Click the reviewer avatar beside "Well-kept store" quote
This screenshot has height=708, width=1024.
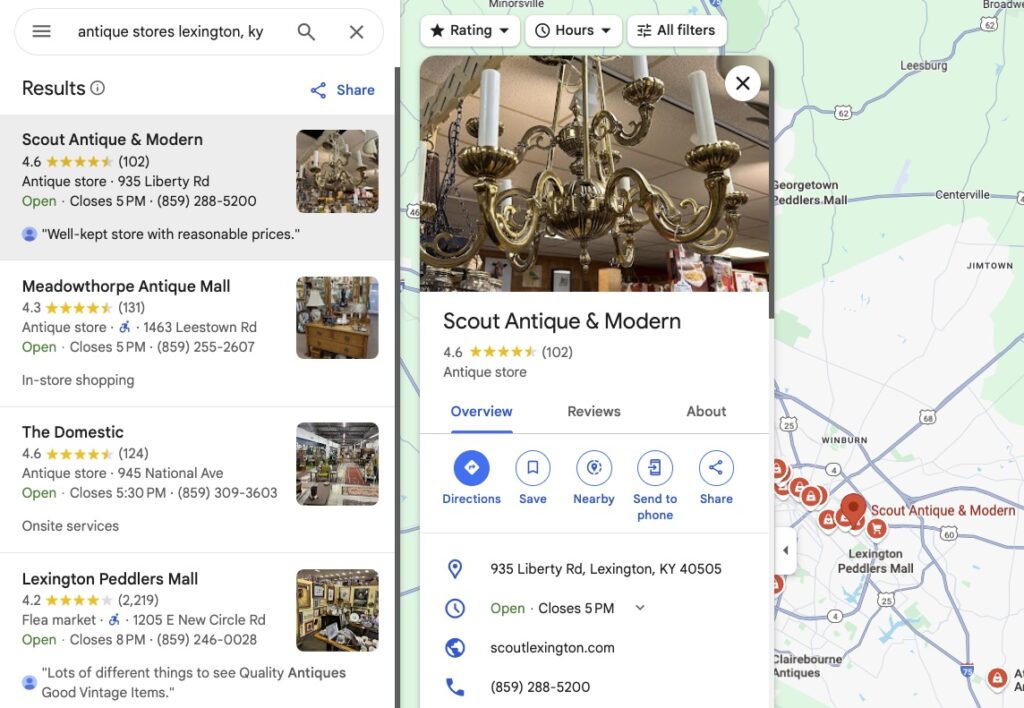[29, 234]
